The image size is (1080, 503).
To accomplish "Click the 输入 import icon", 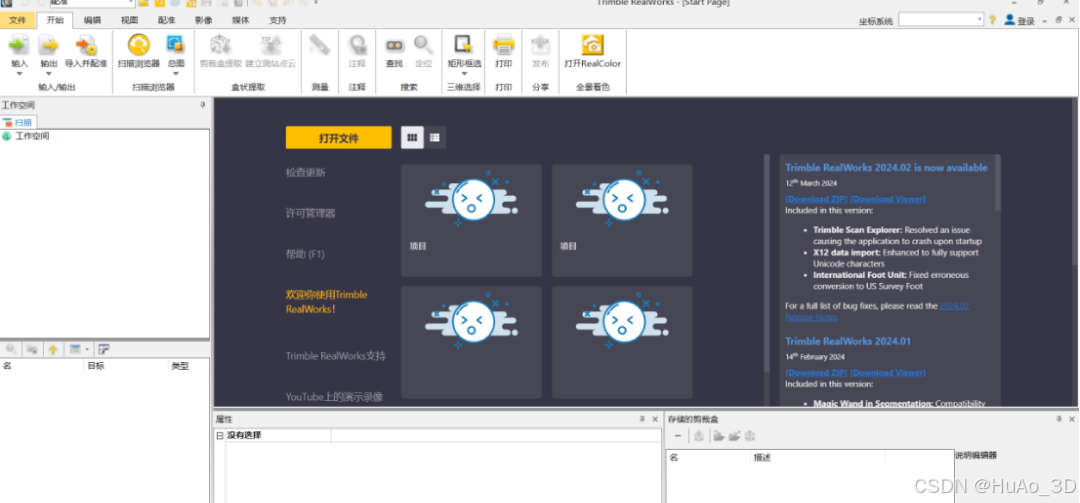I will point(19,45).
